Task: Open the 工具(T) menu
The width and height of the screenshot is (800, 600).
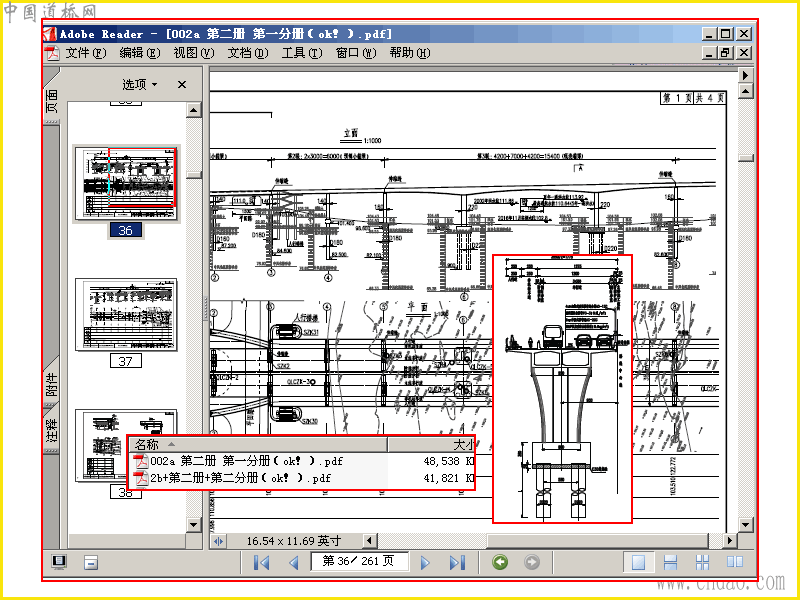Action: click(x=302, y=53)
